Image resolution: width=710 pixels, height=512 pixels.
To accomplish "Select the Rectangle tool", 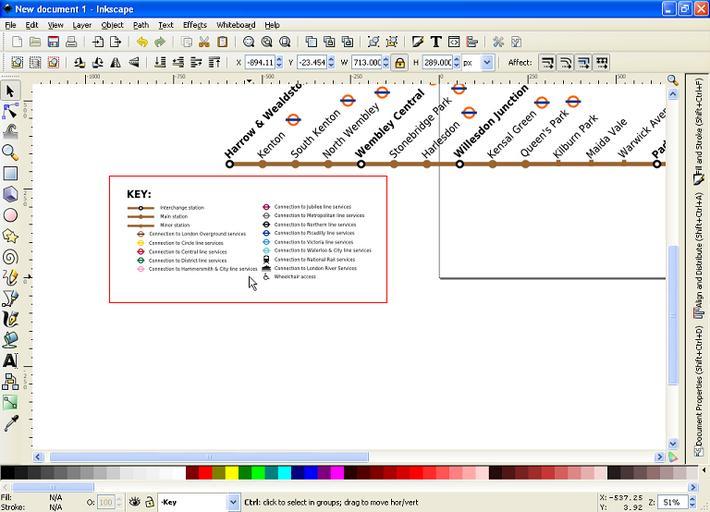I will tap(10, 173).
